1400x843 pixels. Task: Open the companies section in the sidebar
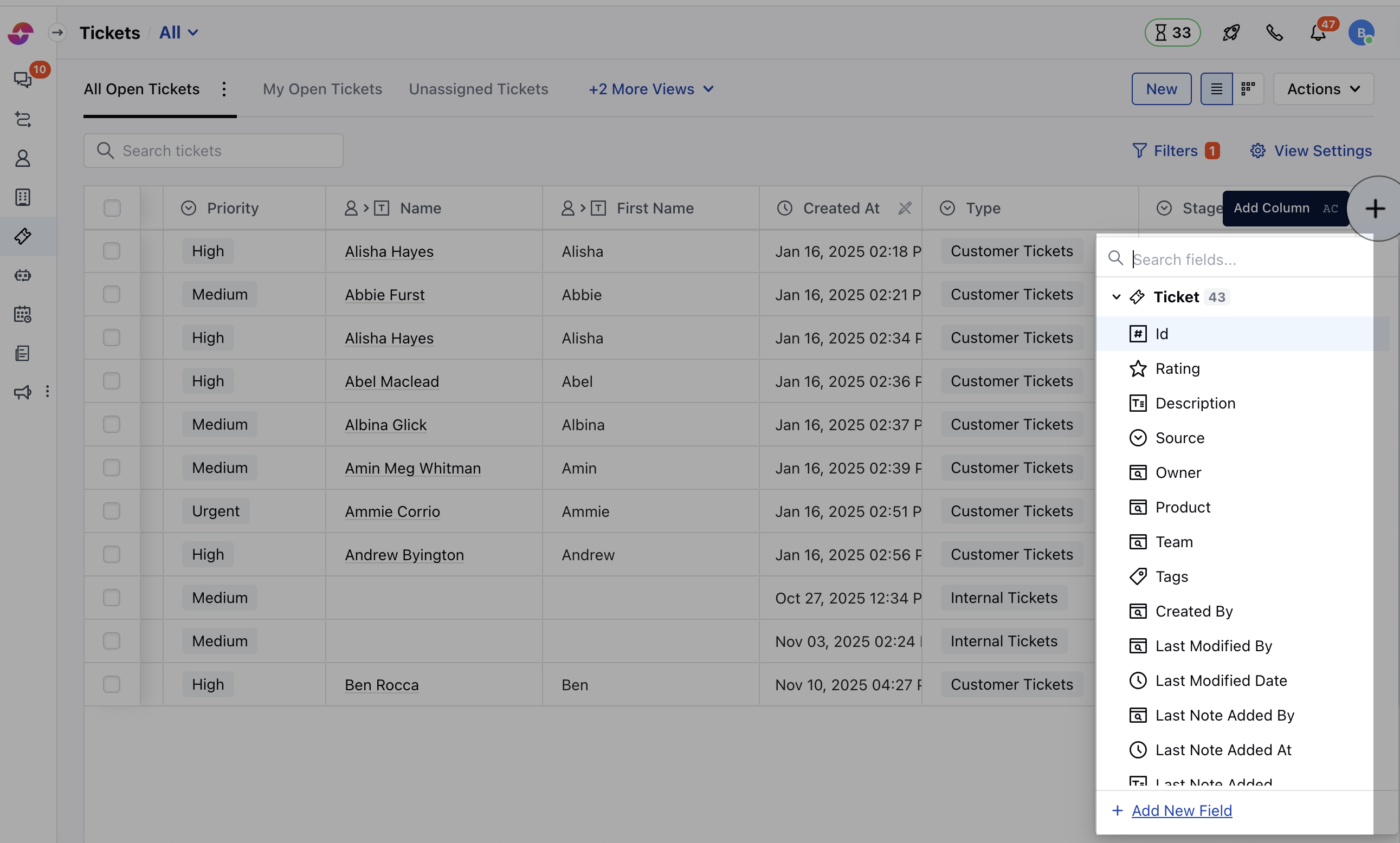(23, 197)
